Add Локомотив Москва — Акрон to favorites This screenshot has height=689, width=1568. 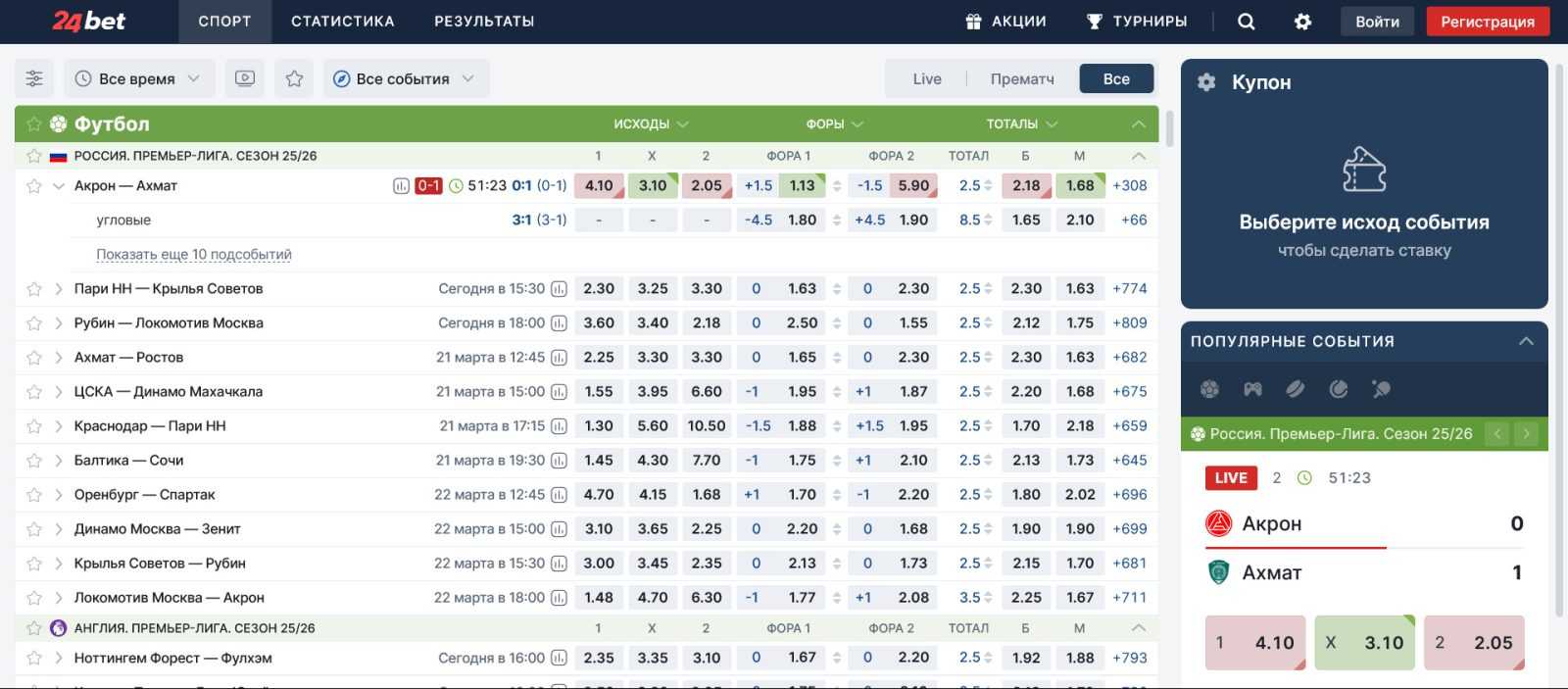coord(34,597)
